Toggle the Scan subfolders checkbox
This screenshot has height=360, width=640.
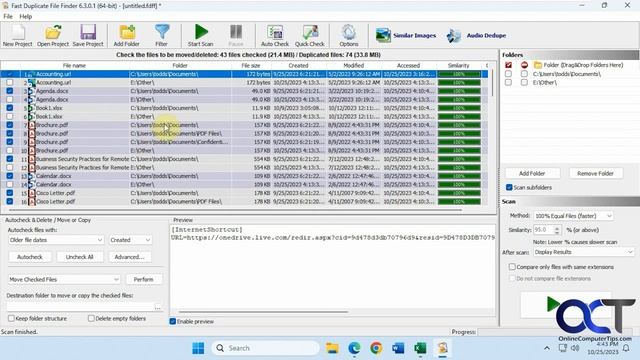pyautogui.click(x=509, y=187)
